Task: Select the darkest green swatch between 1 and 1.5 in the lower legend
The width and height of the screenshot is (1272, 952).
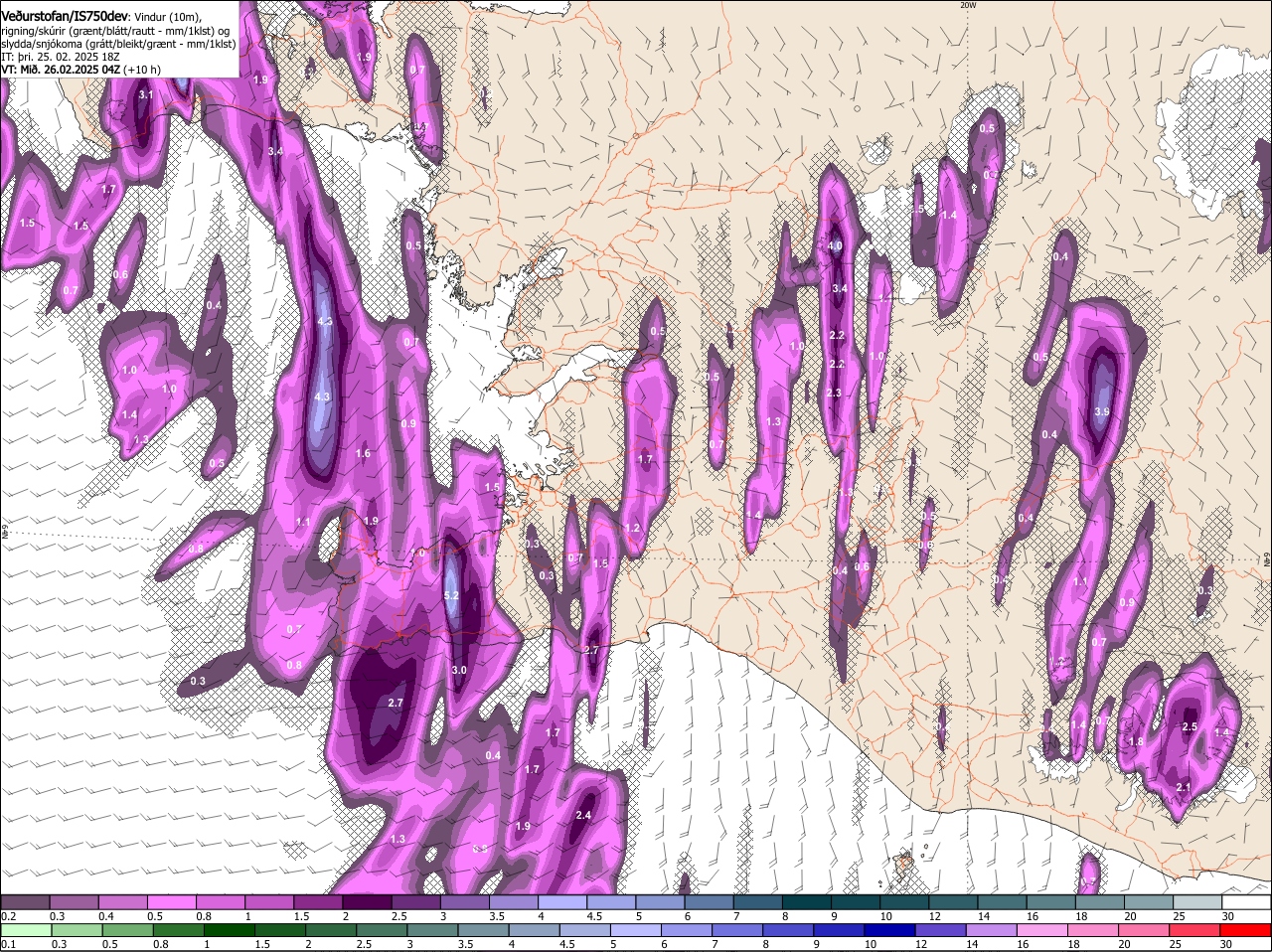Action: [x=230, y=930]
